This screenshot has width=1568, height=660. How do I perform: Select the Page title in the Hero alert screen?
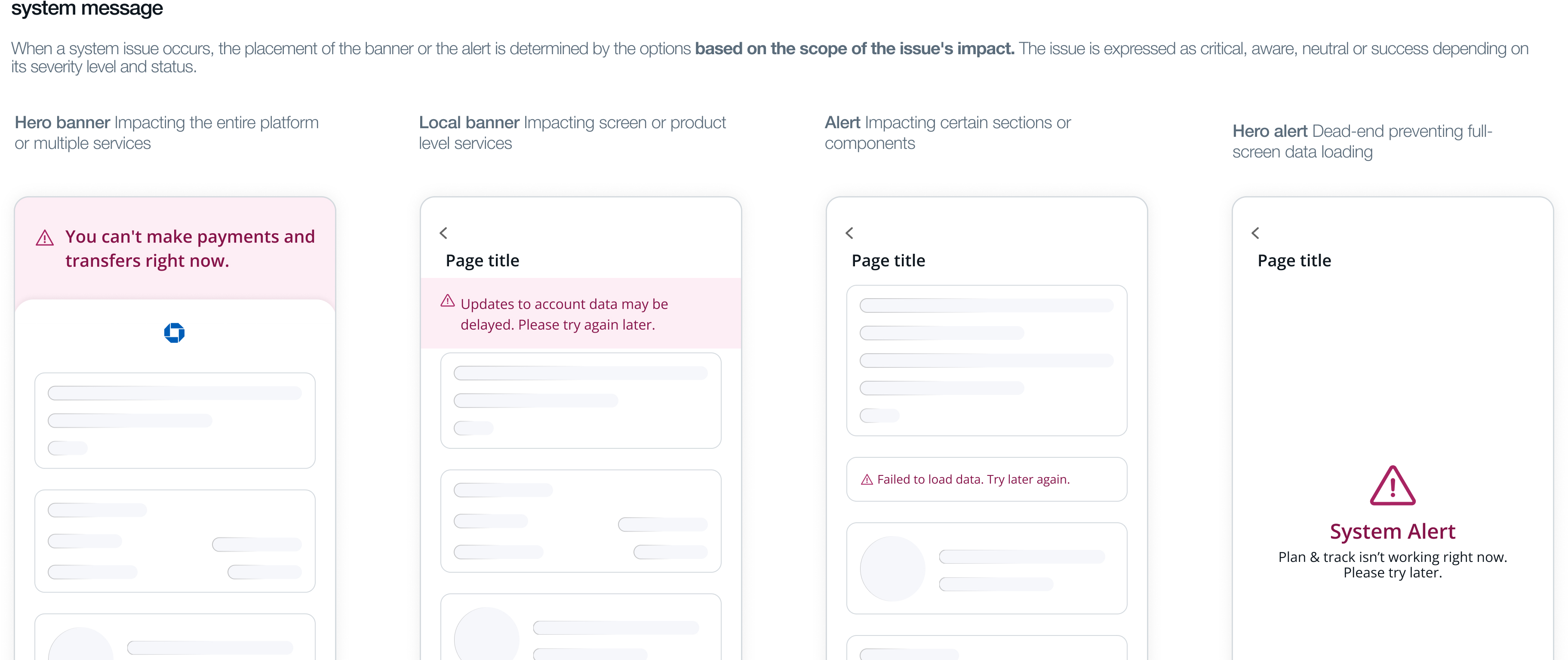click(x=1294, y=261)
